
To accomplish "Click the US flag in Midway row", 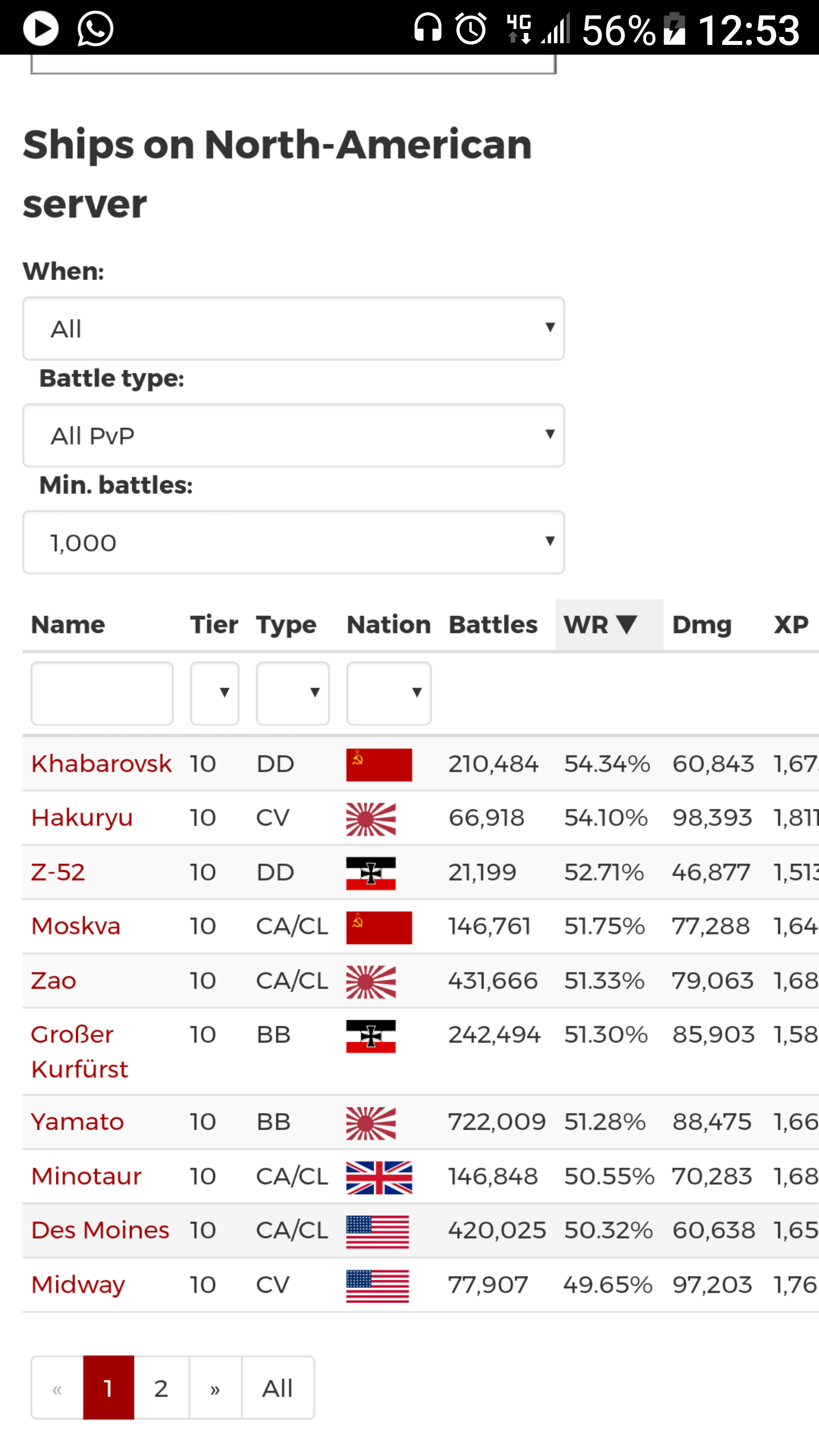I will pos(378,1286).
